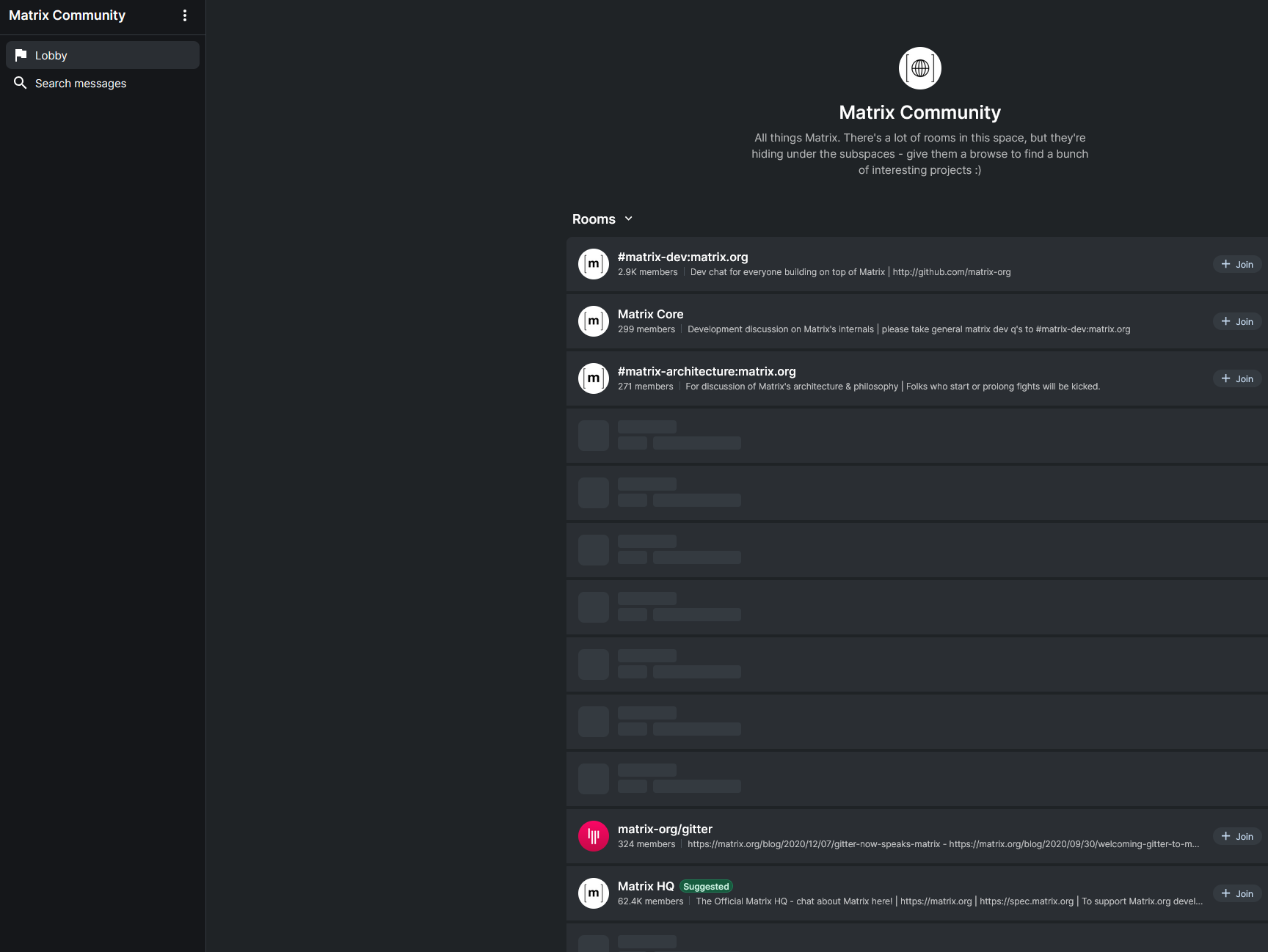Click the Matrix HQ room avatar
The image size is (1268, 952).
tap(594, 893)
